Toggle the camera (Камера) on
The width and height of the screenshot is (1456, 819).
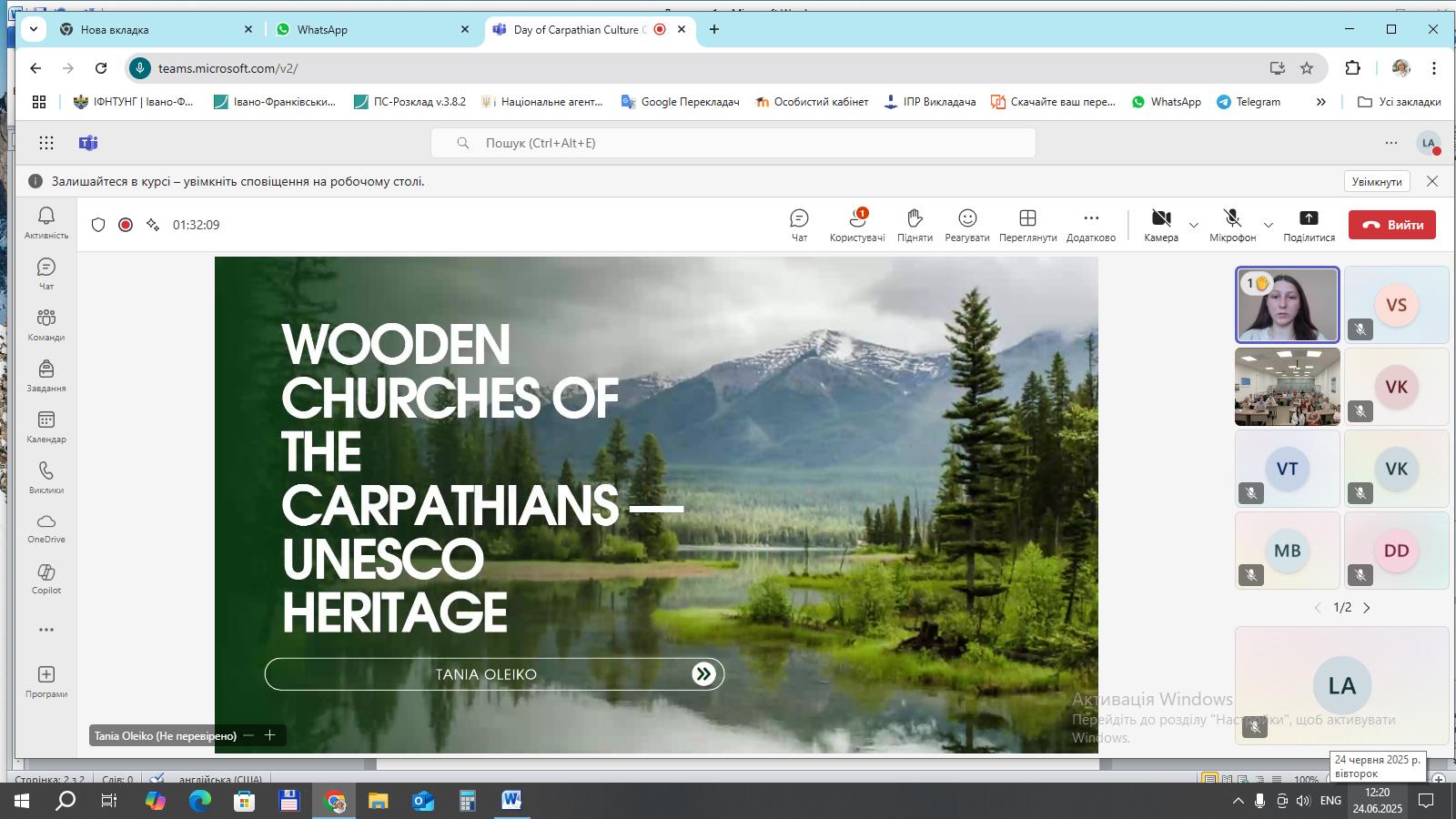1161,225
